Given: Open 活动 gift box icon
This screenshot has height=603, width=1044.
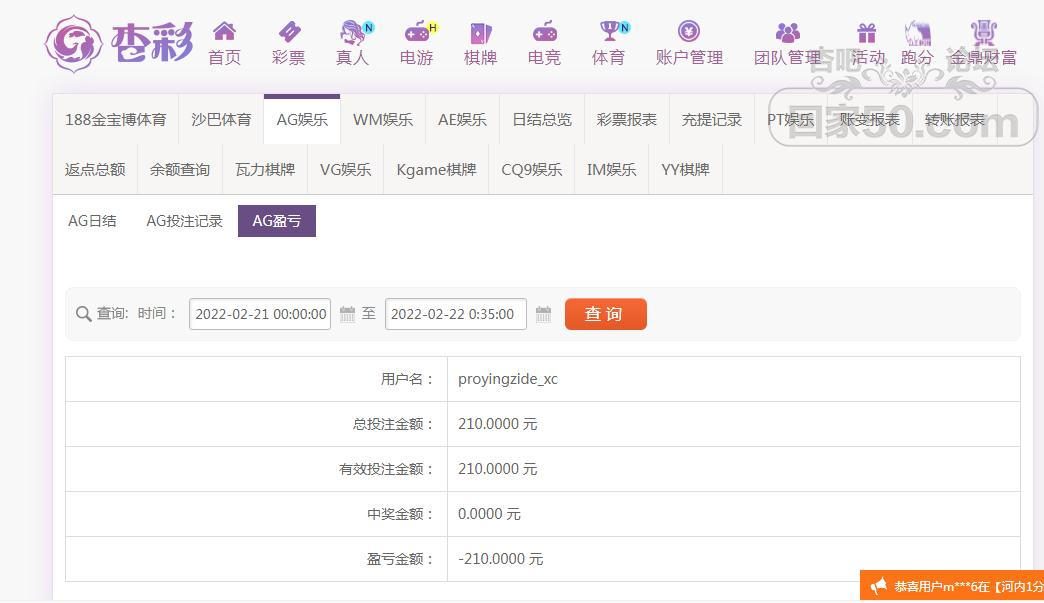Looking at the screenshot, I should pyautogui.click(x=866, y=32).
